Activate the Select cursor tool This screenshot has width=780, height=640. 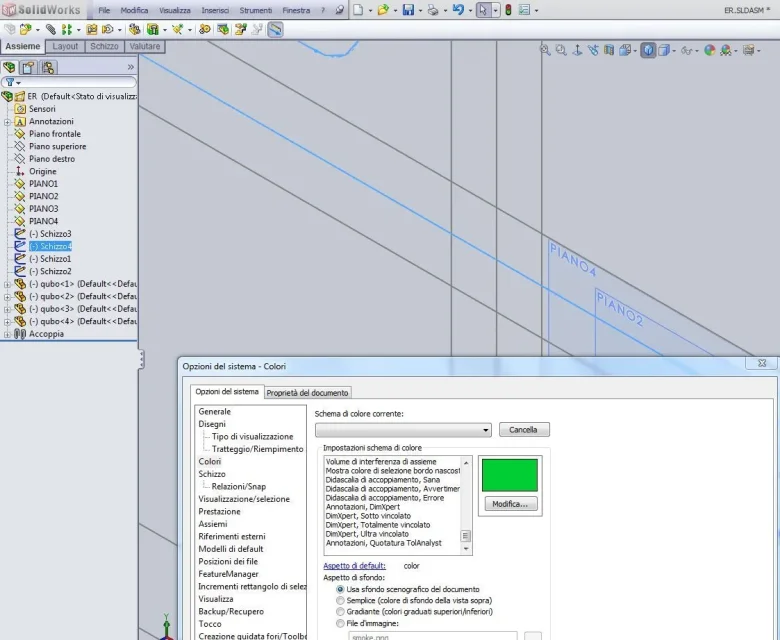pyautogui.click(x=483, y=10)
